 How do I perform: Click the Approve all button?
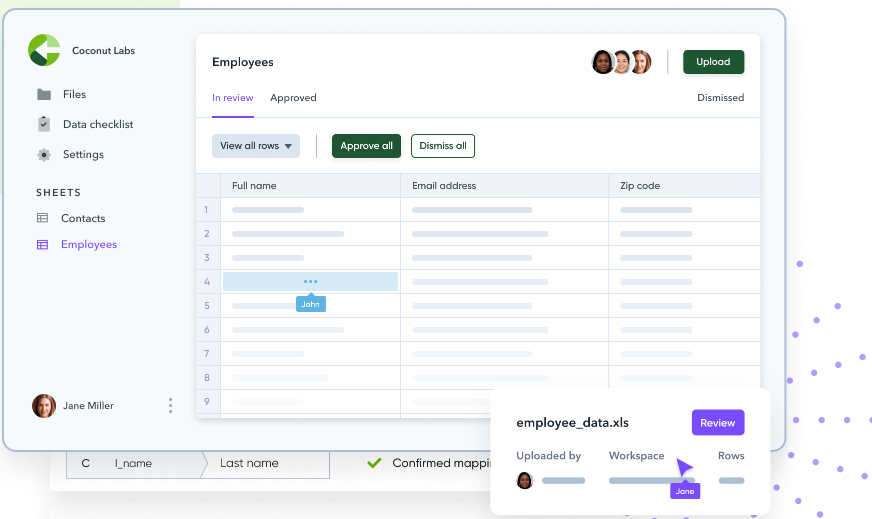tap(366, 146)
